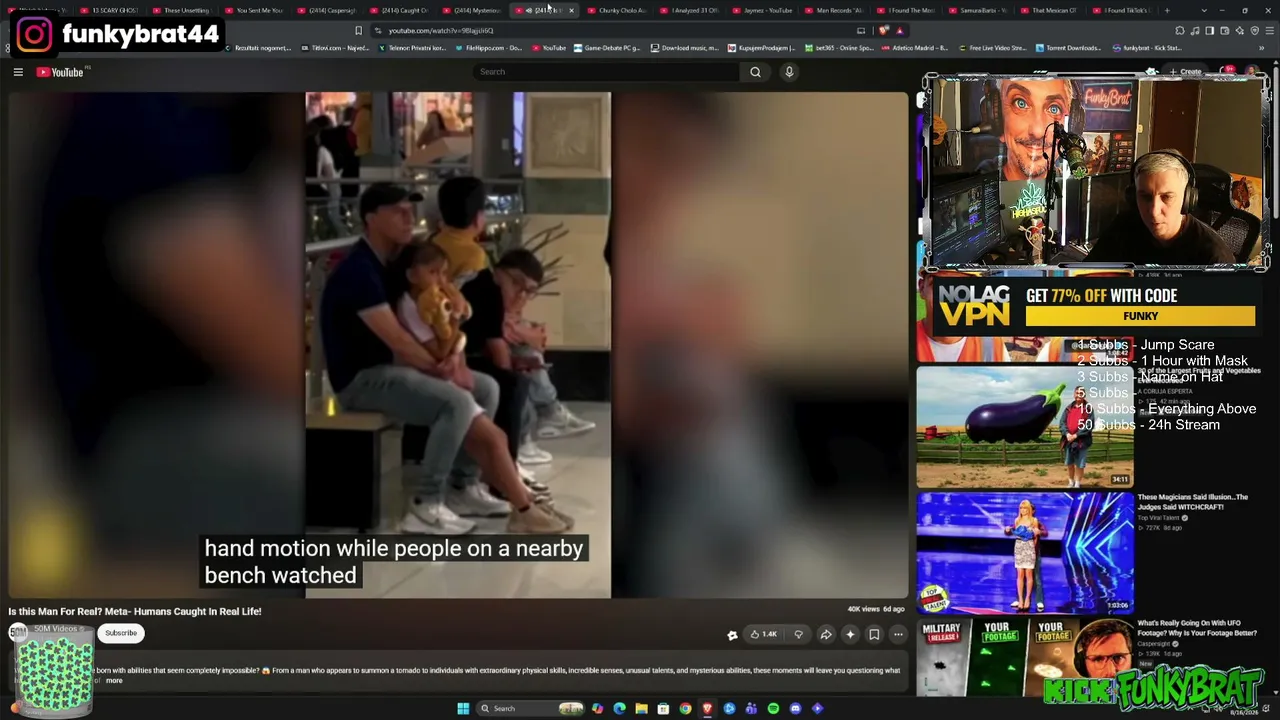Open the YouTube guide hamburger menu
Screen dimensions: 1280x720
pos(18,72)
